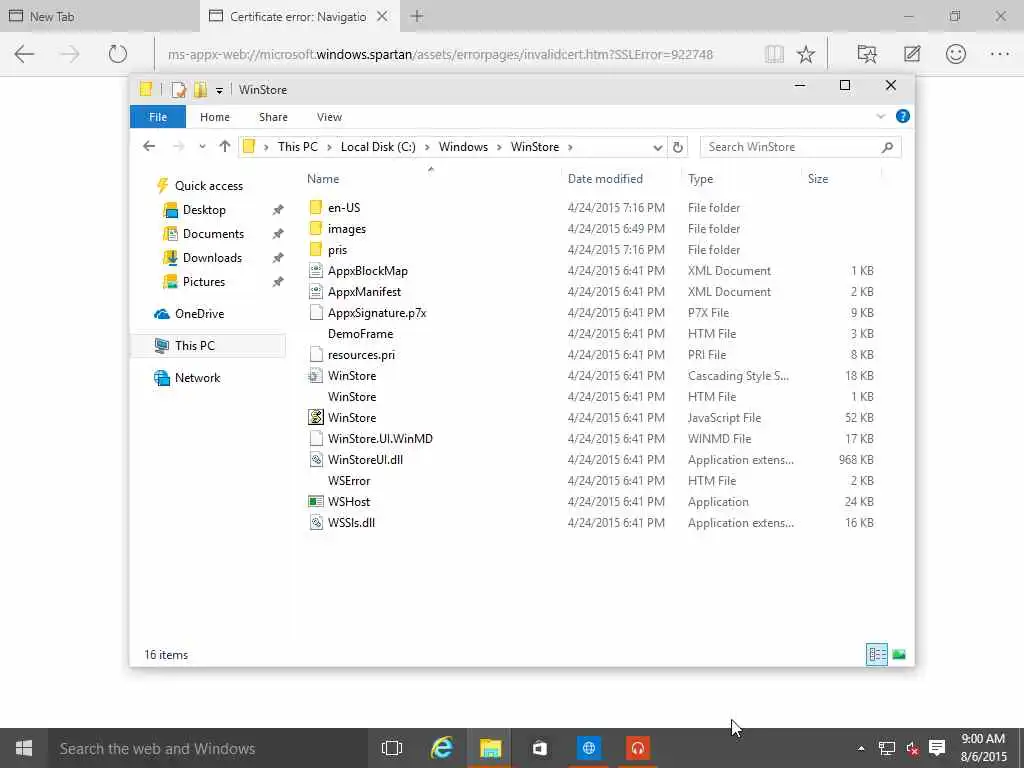Select the en-US folder

coord(344,208)
